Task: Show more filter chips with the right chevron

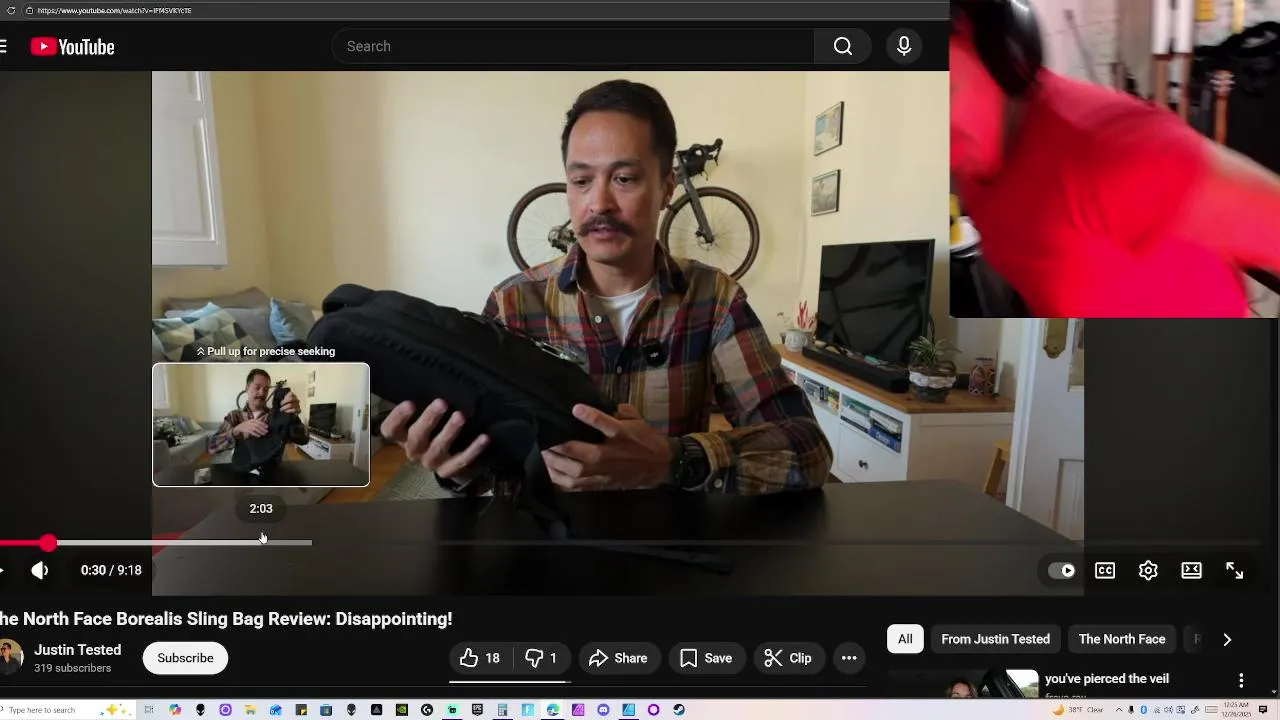Action: coord(1227,639)
